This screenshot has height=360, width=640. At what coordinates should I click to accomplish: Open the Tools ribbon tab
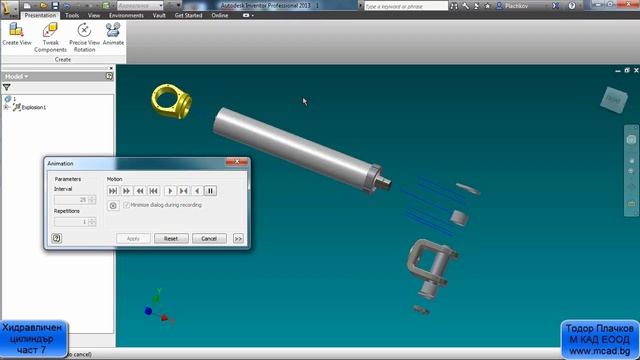[72, 15]
